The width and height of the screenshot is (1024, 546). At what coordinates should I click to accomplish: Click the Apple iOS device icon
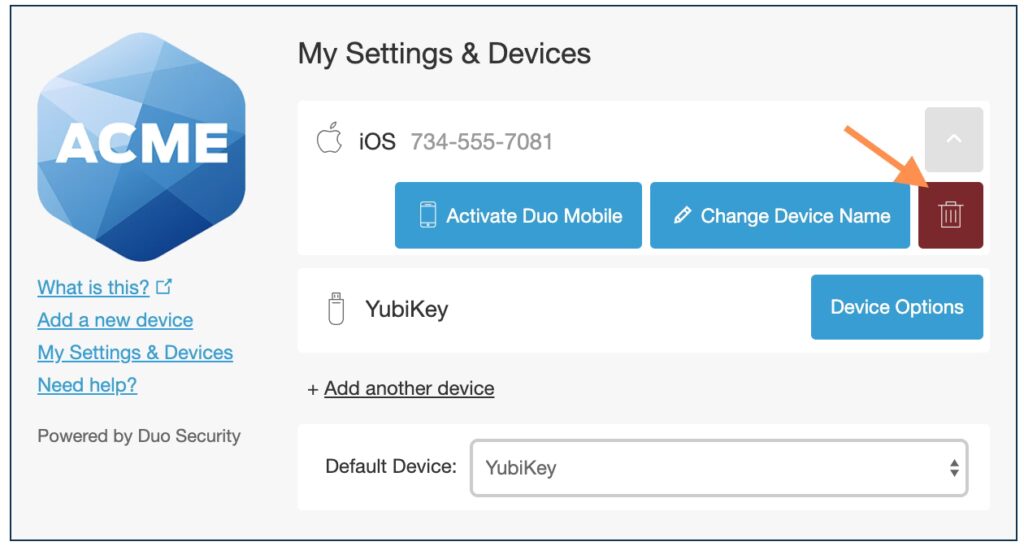(x=329, y=140)
